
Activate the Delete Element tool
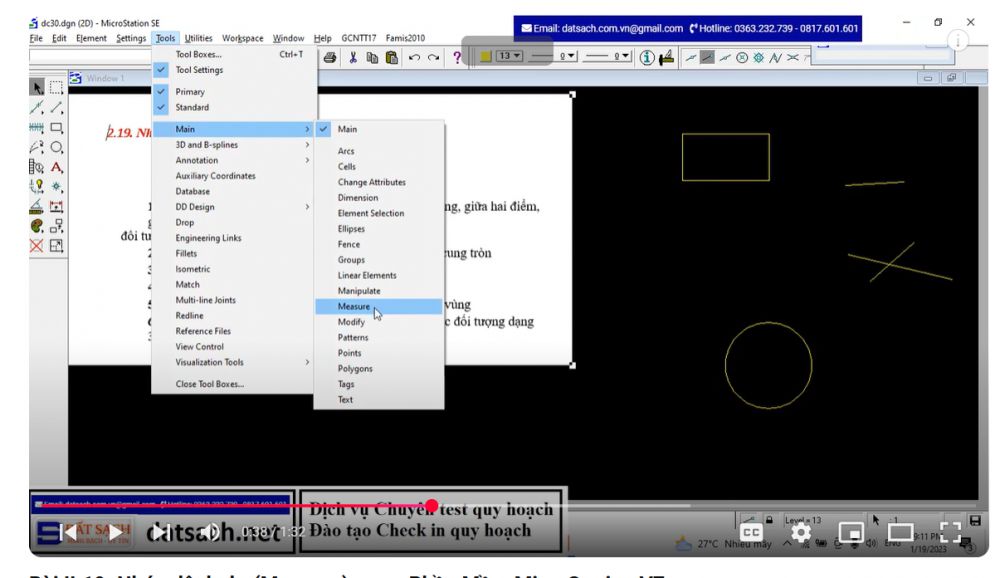click(37, 245)
